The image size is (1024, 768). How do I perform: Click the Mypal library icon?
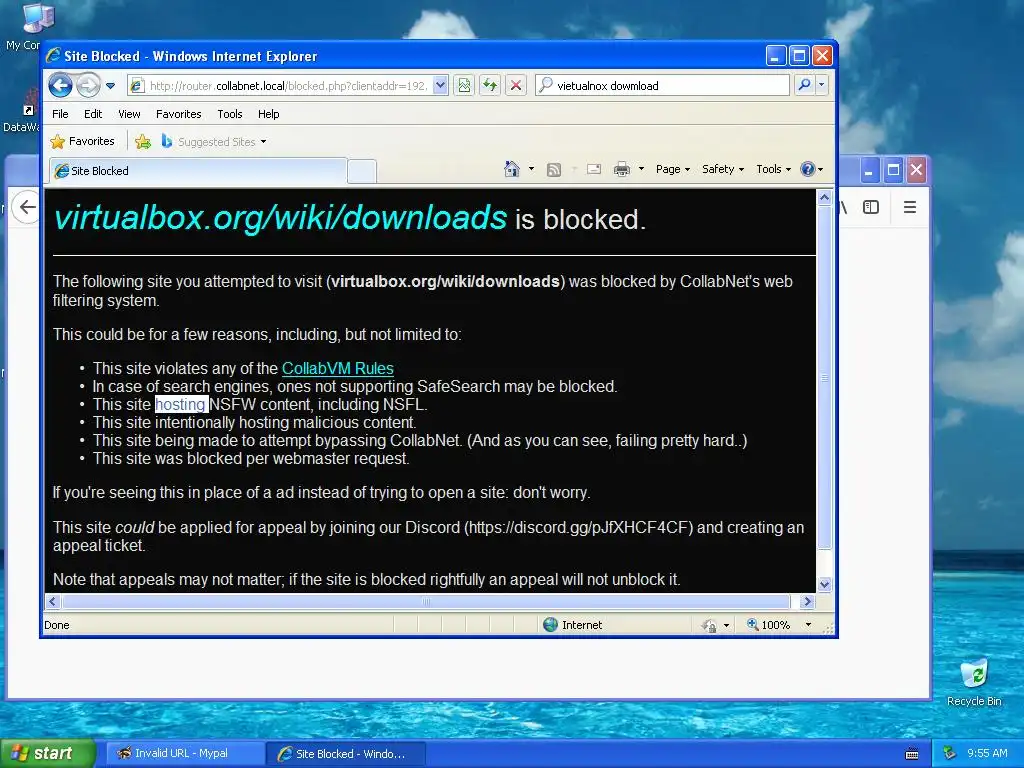click(844, 208)
